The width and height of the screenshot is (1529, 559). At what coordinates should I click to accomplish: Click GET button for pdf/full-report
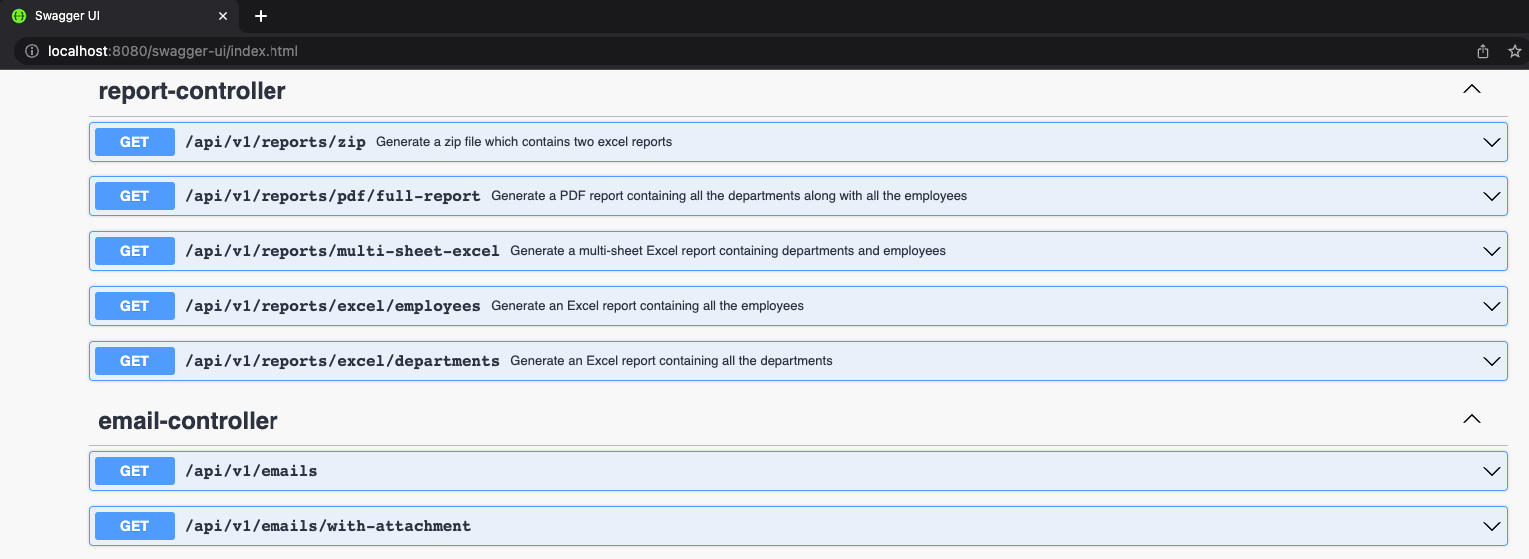point(135,196)
